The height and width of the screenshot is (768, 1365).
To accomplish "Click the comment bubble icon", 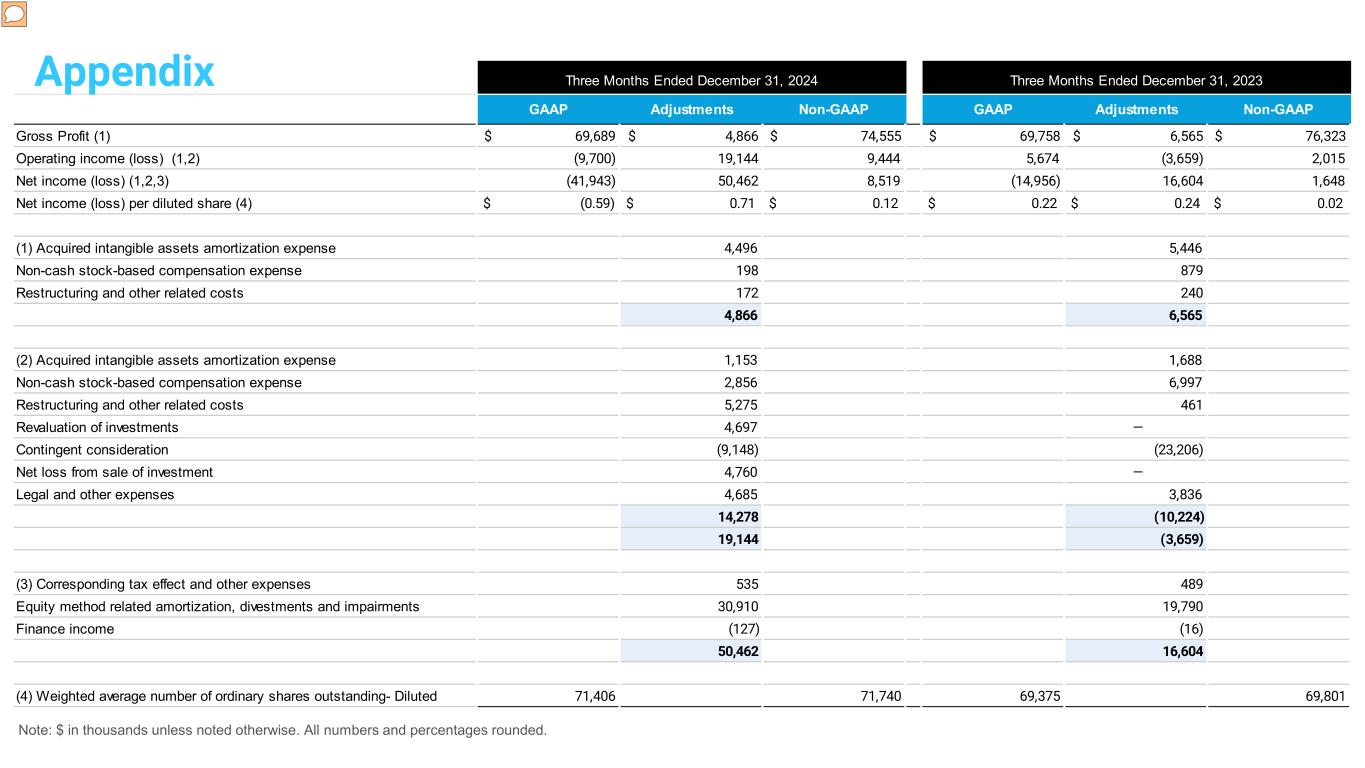I will pos(14,14).
